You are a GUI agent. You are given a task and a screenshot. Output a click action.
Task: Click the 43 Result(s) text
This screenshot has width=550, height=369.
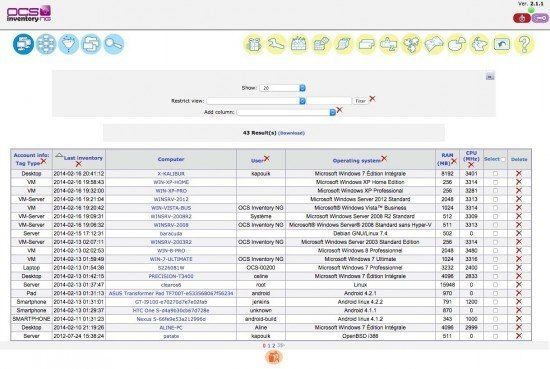260,133
